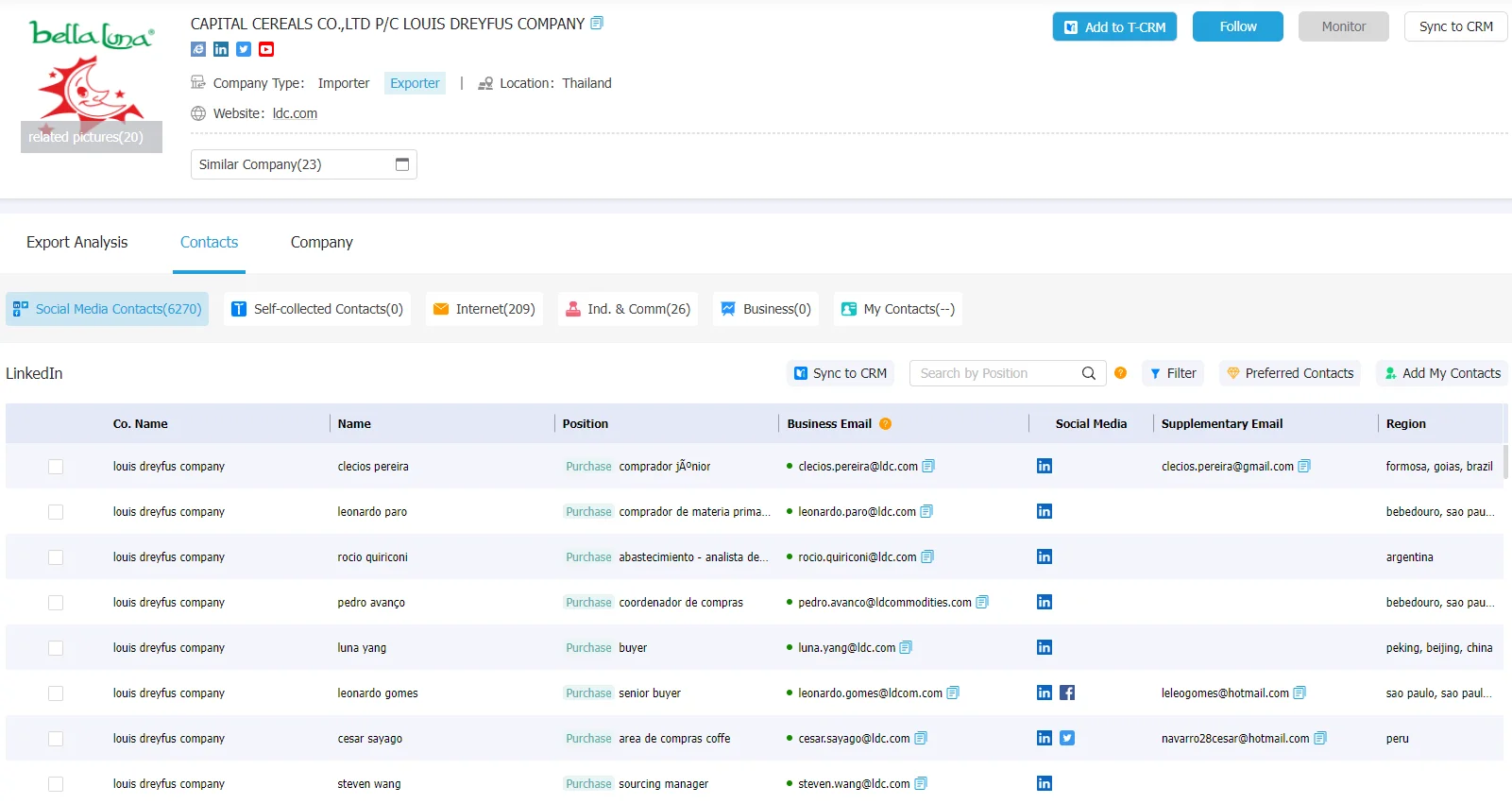Copy steven.wang@ldc.com using its copy icon
The width and height of the screenshot is (1512, 804).
921,783
